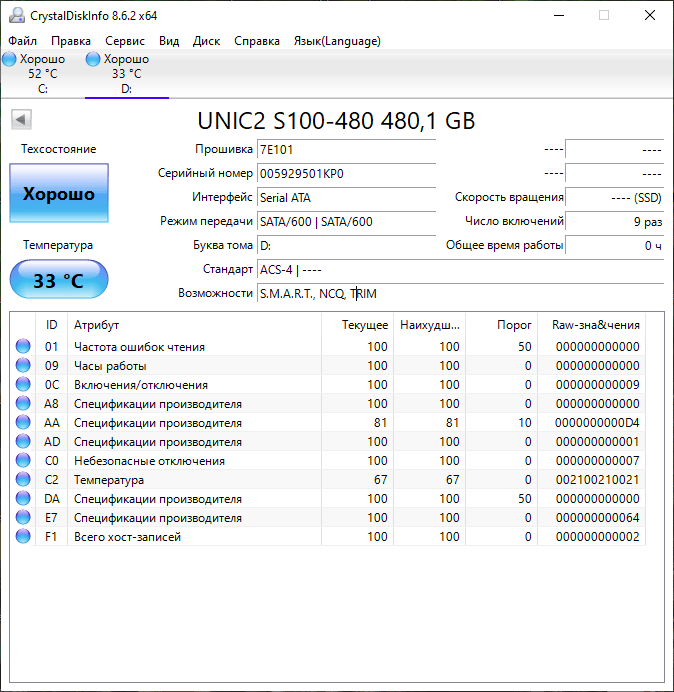The height and width of the screenshot is (692, 674).
Task: Click the big Хорошо health status button
Action: click(x=59, y=193)
